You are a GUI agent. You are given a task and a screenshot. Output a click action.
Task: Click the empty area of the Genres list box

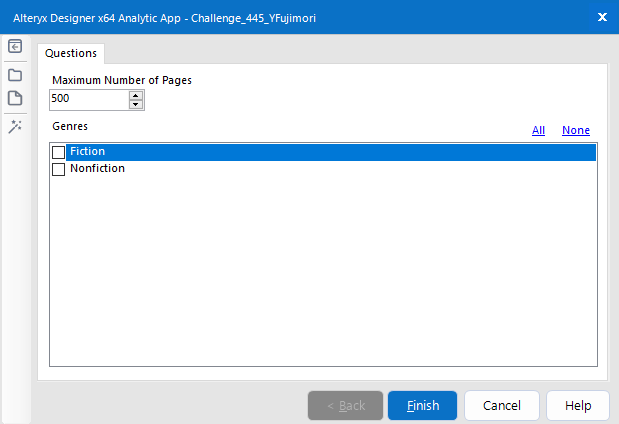[322, 270]
